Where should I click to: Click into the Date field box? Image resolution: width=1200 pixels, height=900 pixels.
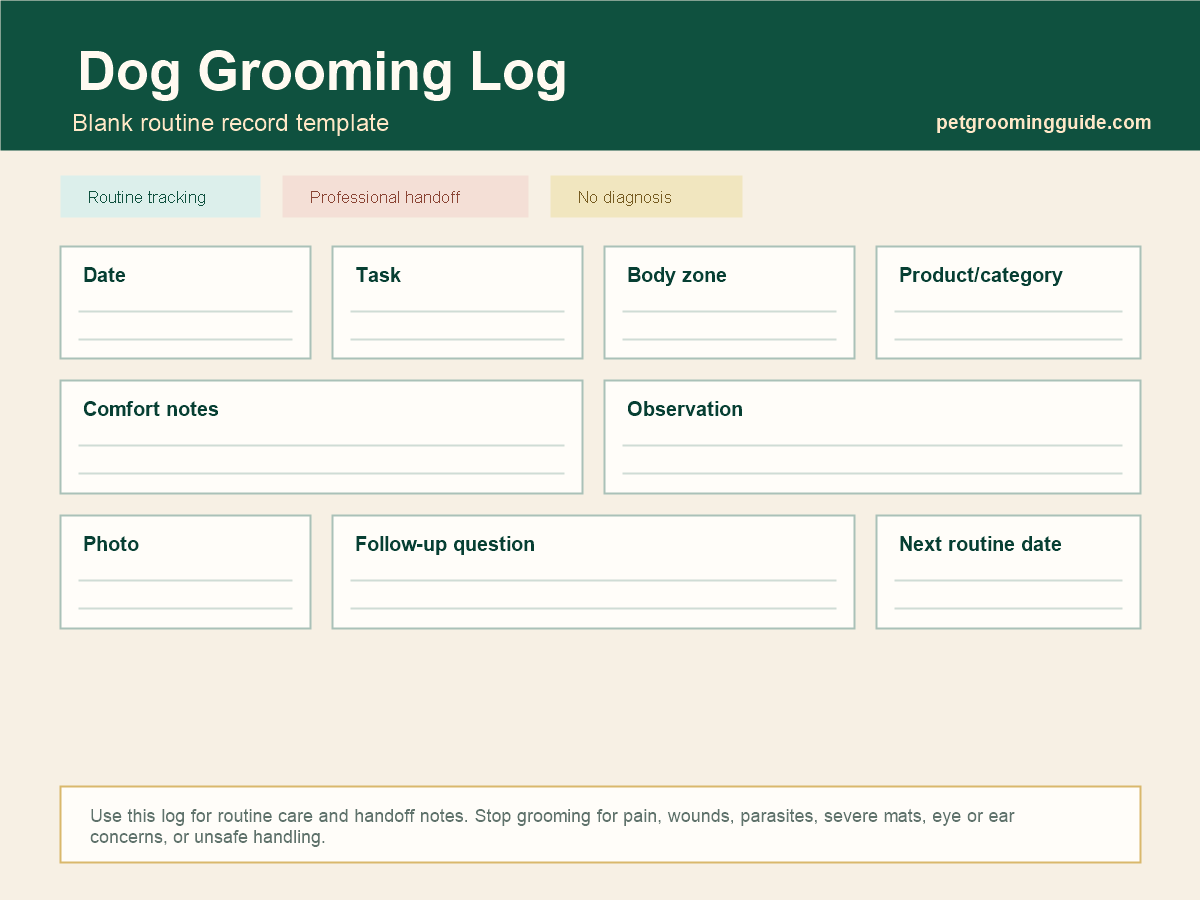tap(185, 302)
